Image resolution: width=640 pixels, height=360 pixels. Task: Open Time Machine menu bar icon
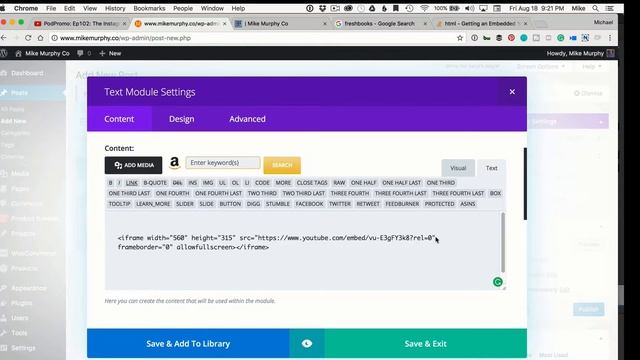[409, 8]
